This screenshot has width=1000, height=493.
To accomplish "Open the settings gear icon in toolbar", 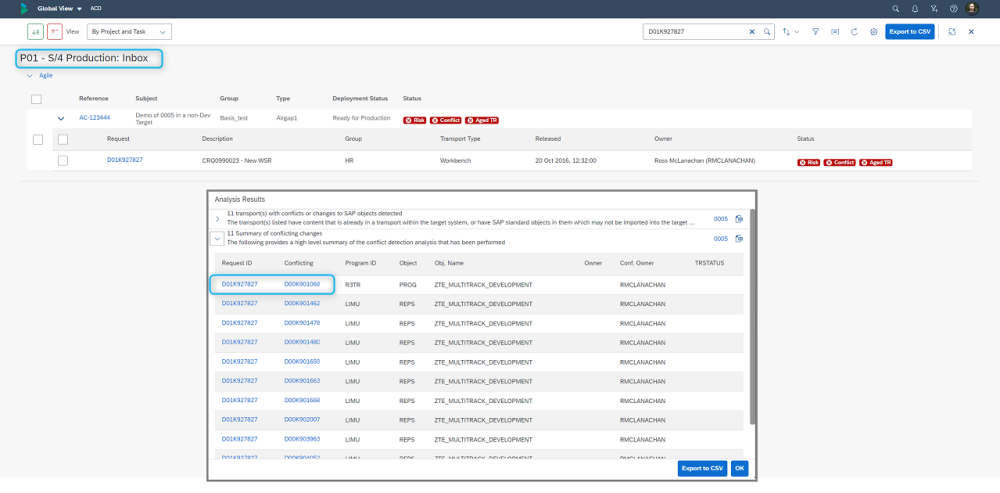I will 873,32.
